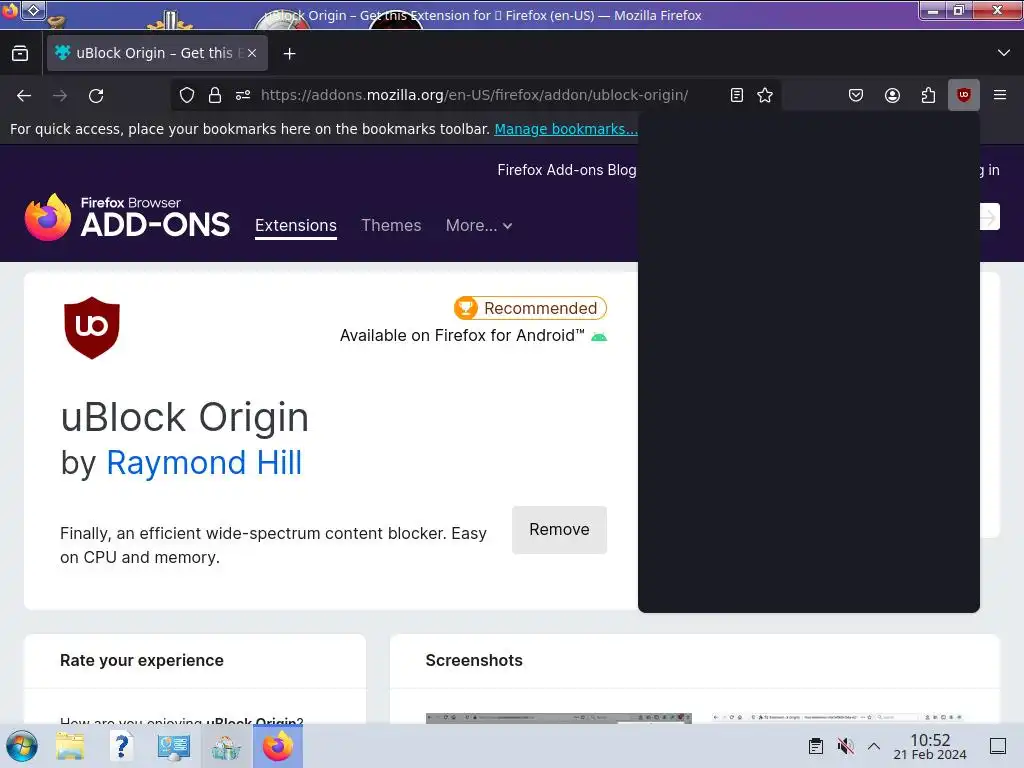Select the uBlock Origin browser tab
Screen dimensions: 1024x768
157,53
